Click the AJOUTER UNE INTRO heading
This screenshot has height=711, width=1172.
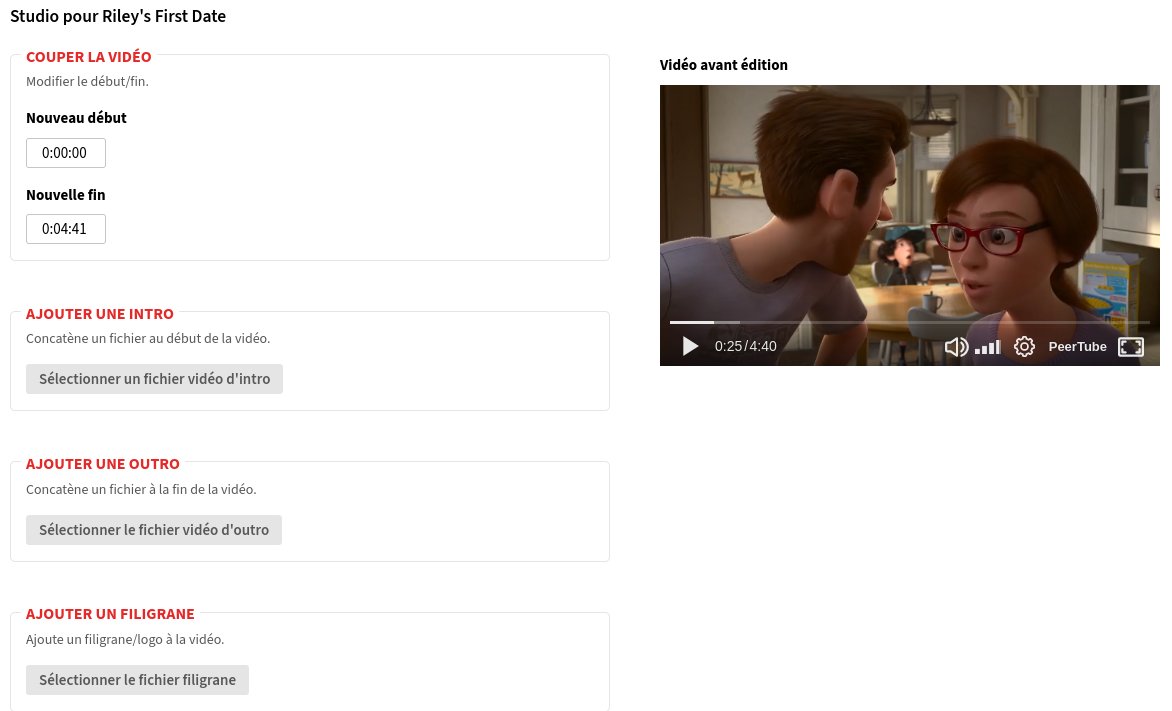[99, 314]
